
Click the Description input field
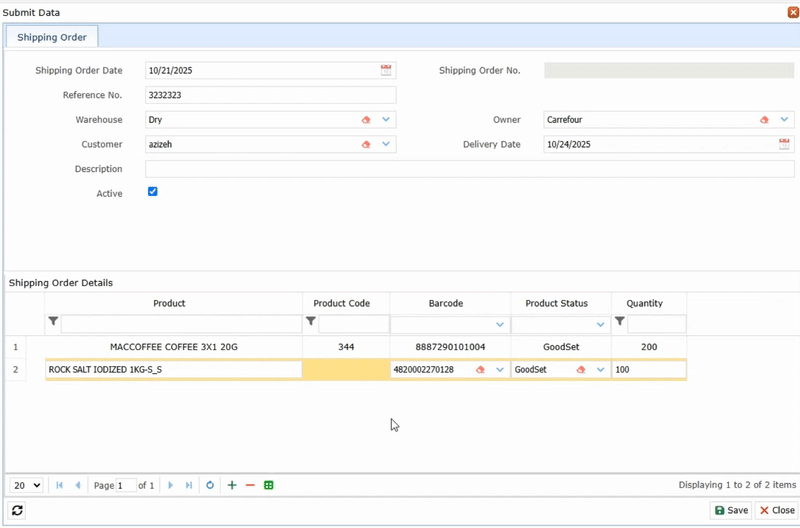point(469,169)
